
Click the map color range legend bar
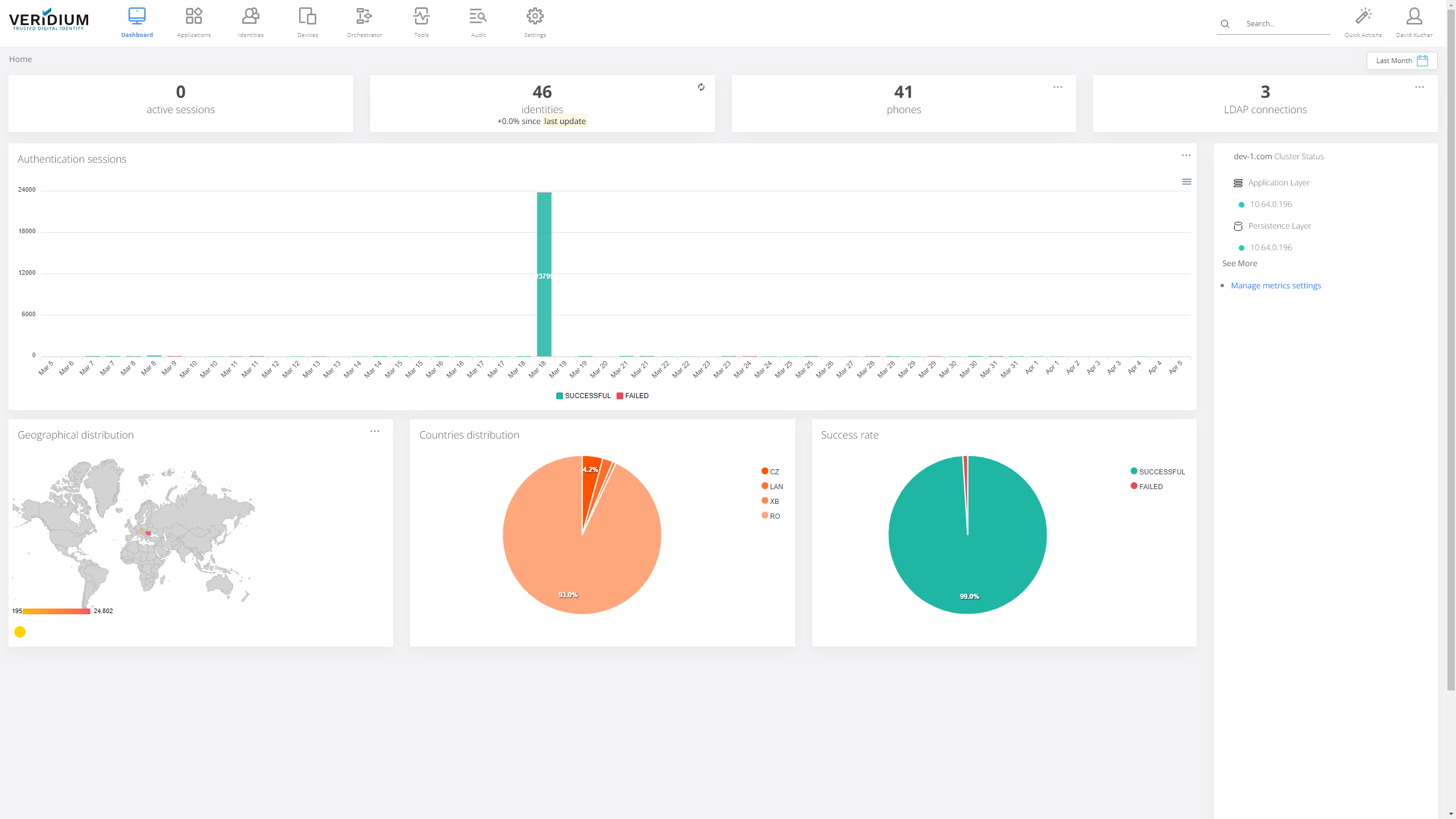[56, 611]
